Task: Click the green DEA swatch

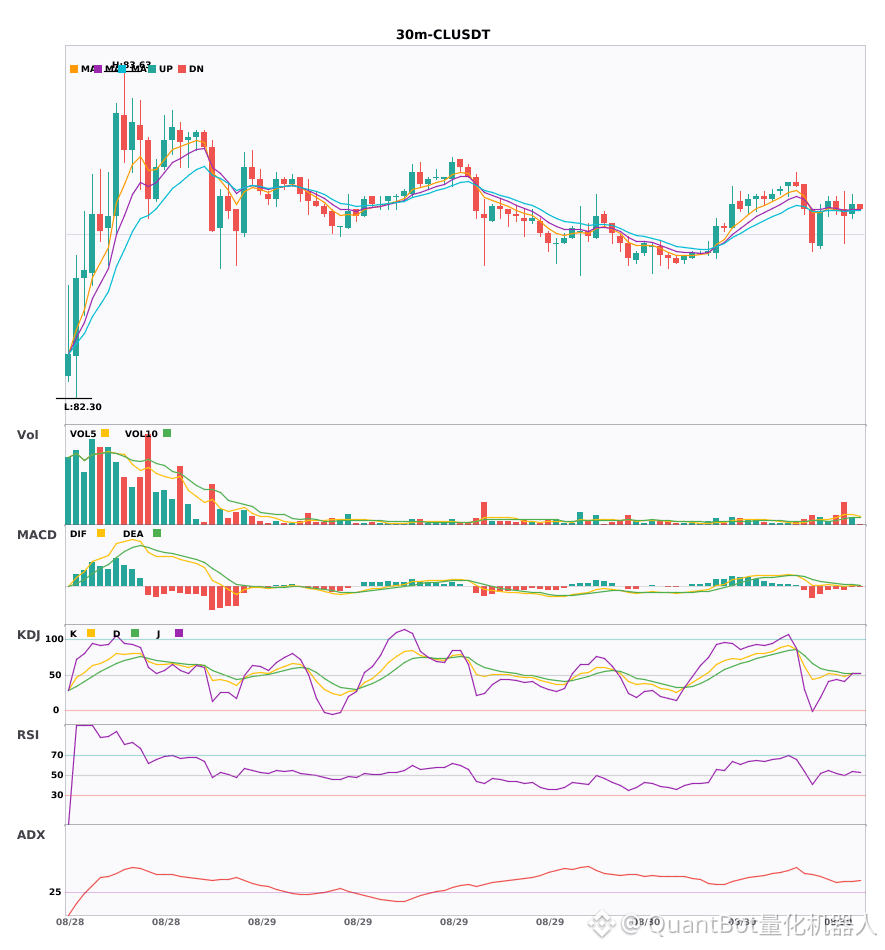Action: (x=157, y=533)
